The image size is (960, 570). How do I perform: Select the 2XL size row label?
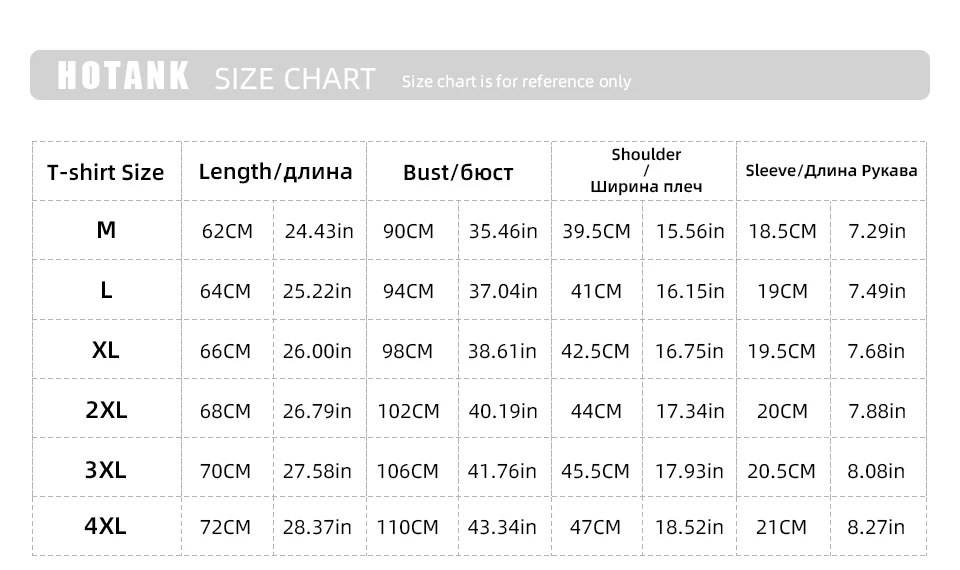click(x=106, y=410)
